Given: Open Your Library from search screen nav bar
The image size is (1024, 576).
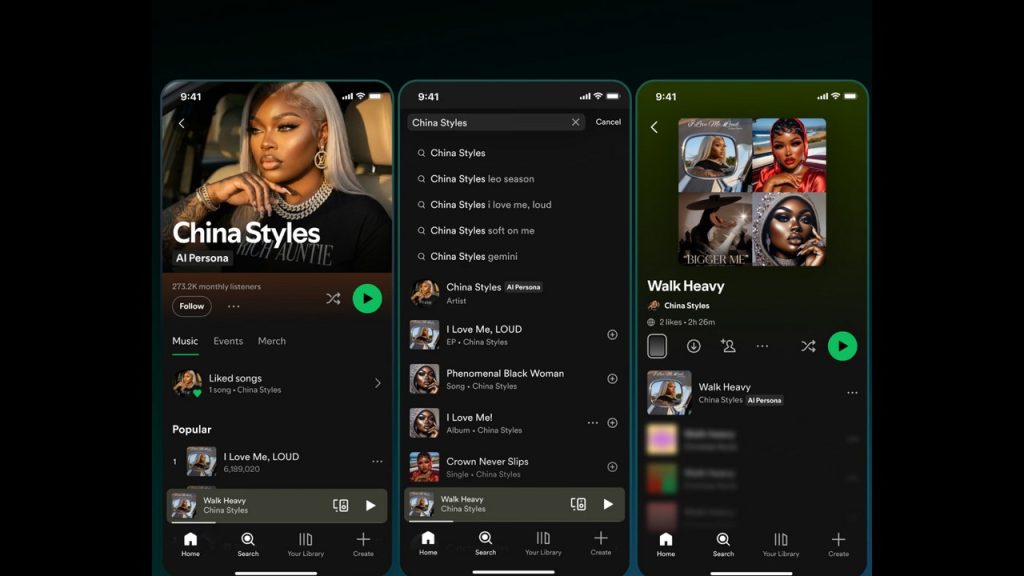Looking at the screenshot, I should [543, 543].
